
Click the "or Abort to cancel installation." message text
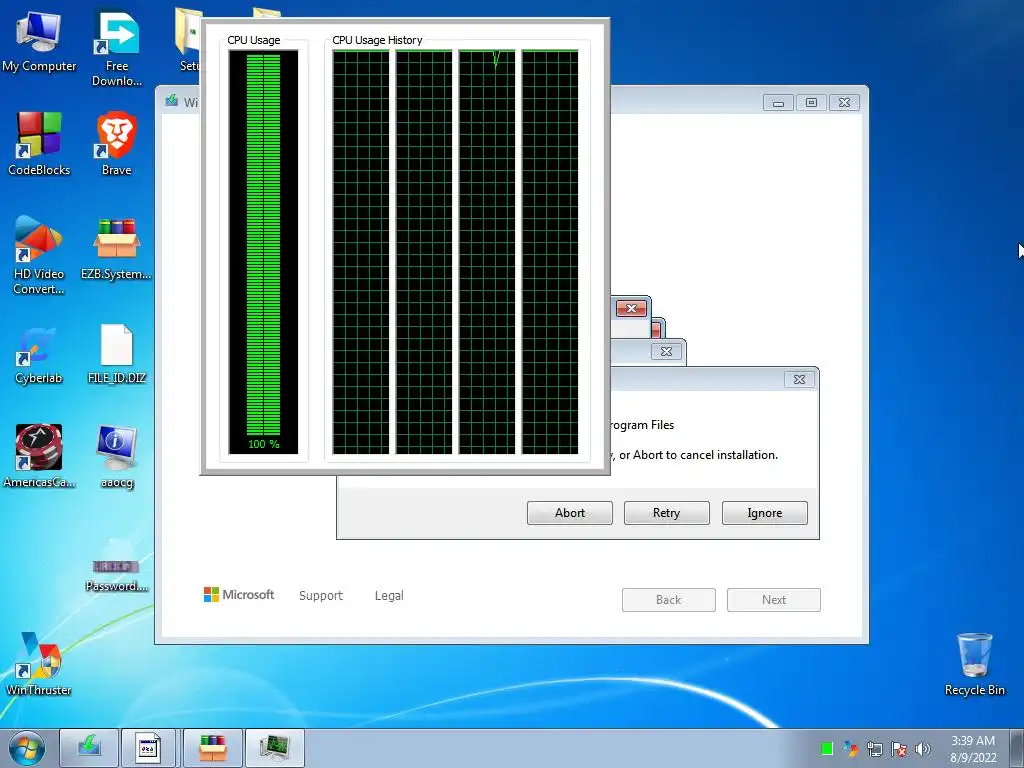coord(698,455)
